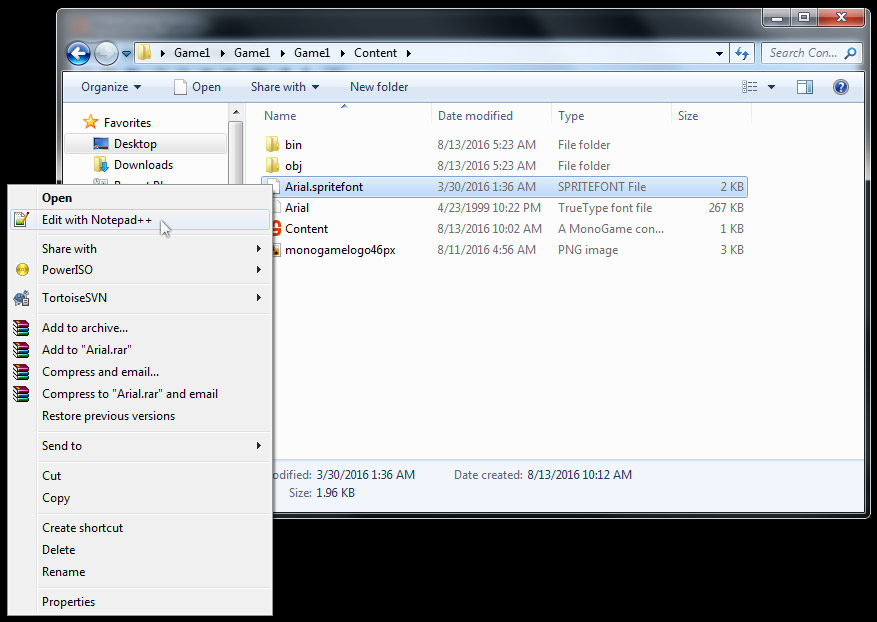877x622 pixels.
Task: Click the New folder toolbar button
Action: (379, 87)
